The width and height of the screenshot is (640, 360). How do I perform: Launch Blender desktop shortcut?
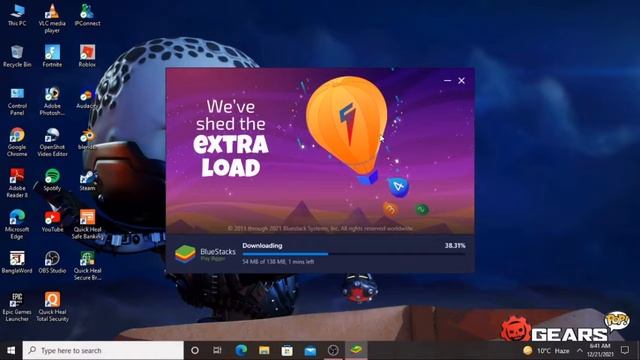pos(87,139)
